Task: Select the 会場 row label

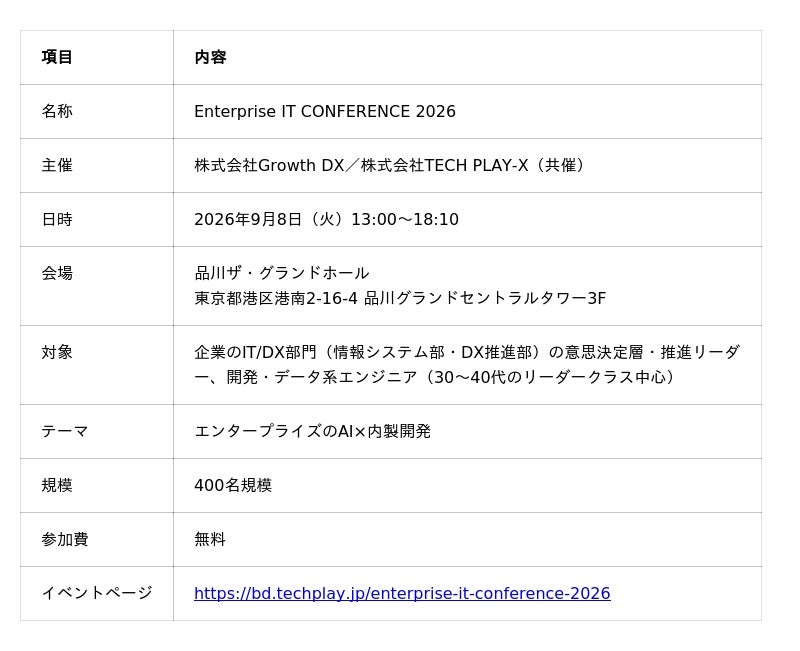Action: pyautogui.click(x=57, y=273)
